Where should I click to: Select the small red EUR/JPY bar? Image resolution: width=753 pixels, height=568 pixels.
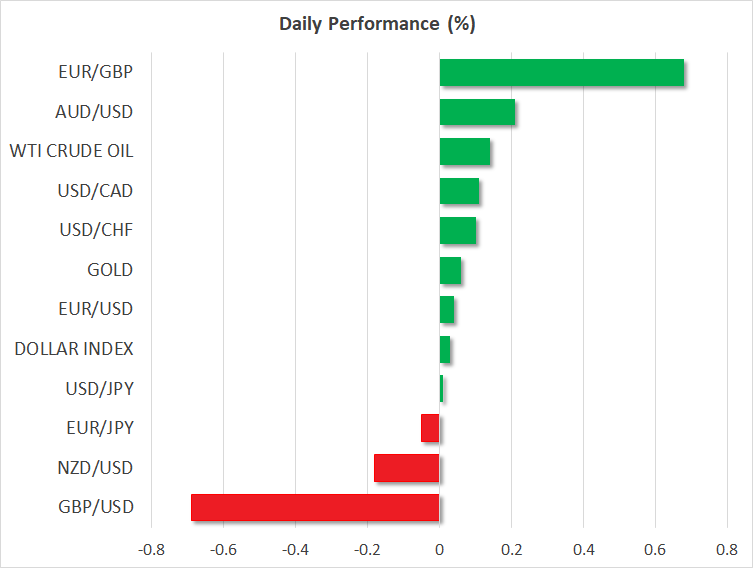(430, 428)
